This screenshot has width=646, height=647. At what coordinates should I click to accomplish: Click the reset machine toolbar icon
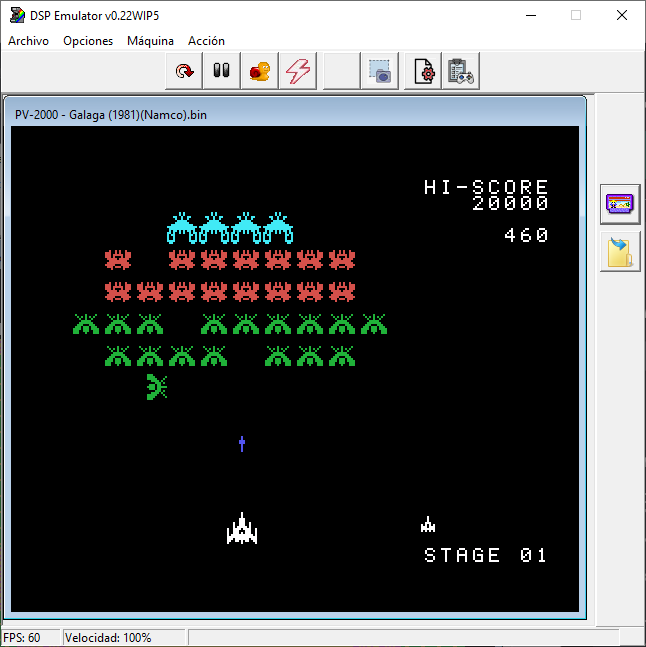[184, 71]
